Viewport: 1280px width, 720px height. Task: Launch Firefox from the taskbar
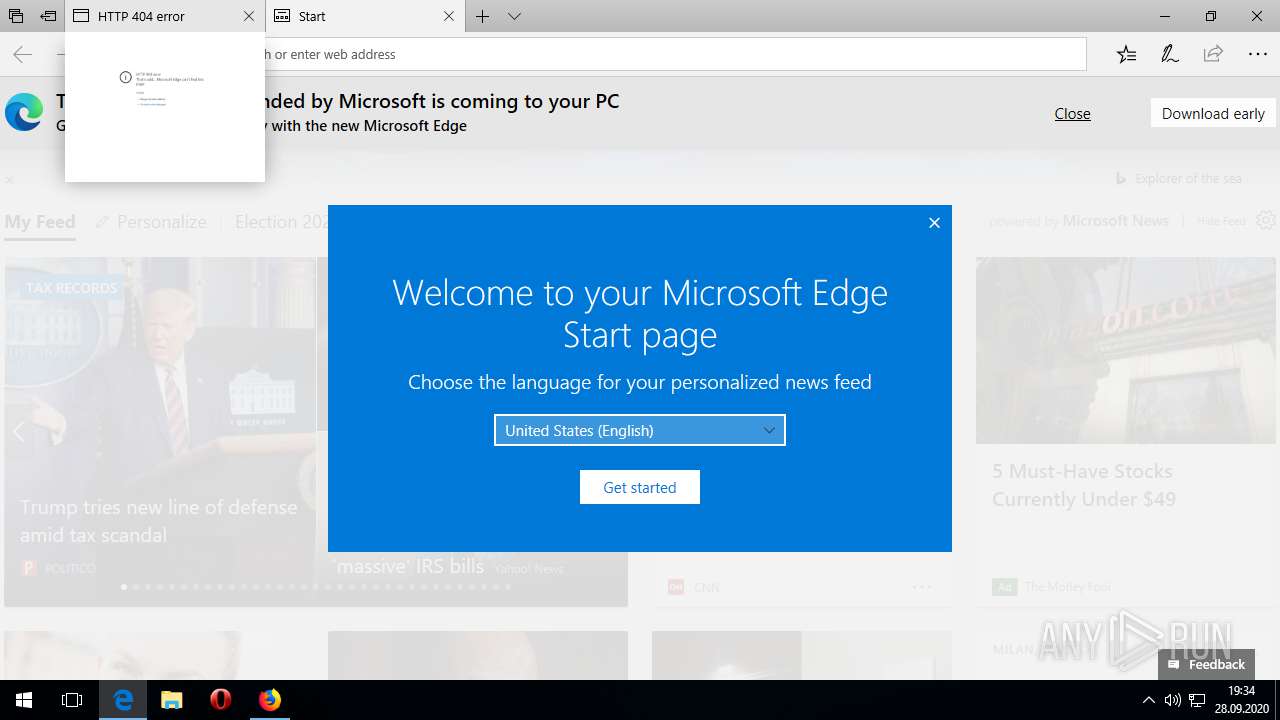coord(270,700)
